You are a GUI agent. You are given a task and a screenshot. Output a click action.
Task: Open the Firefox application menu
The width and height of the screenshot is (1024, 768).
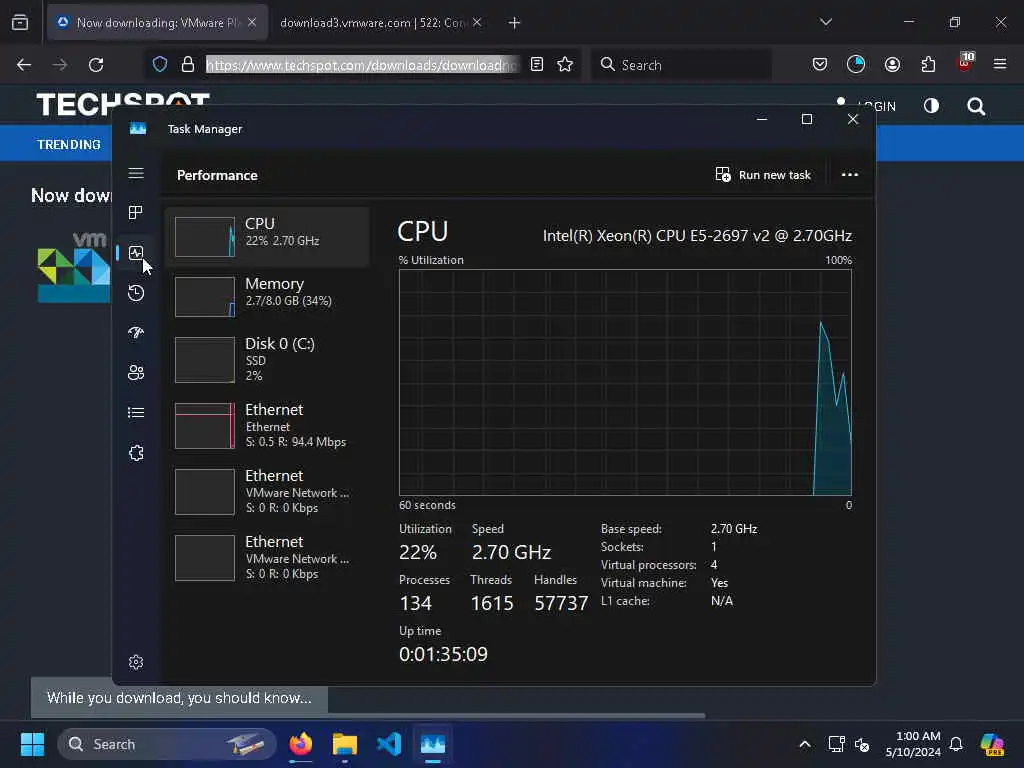(x=1000, y=64)
